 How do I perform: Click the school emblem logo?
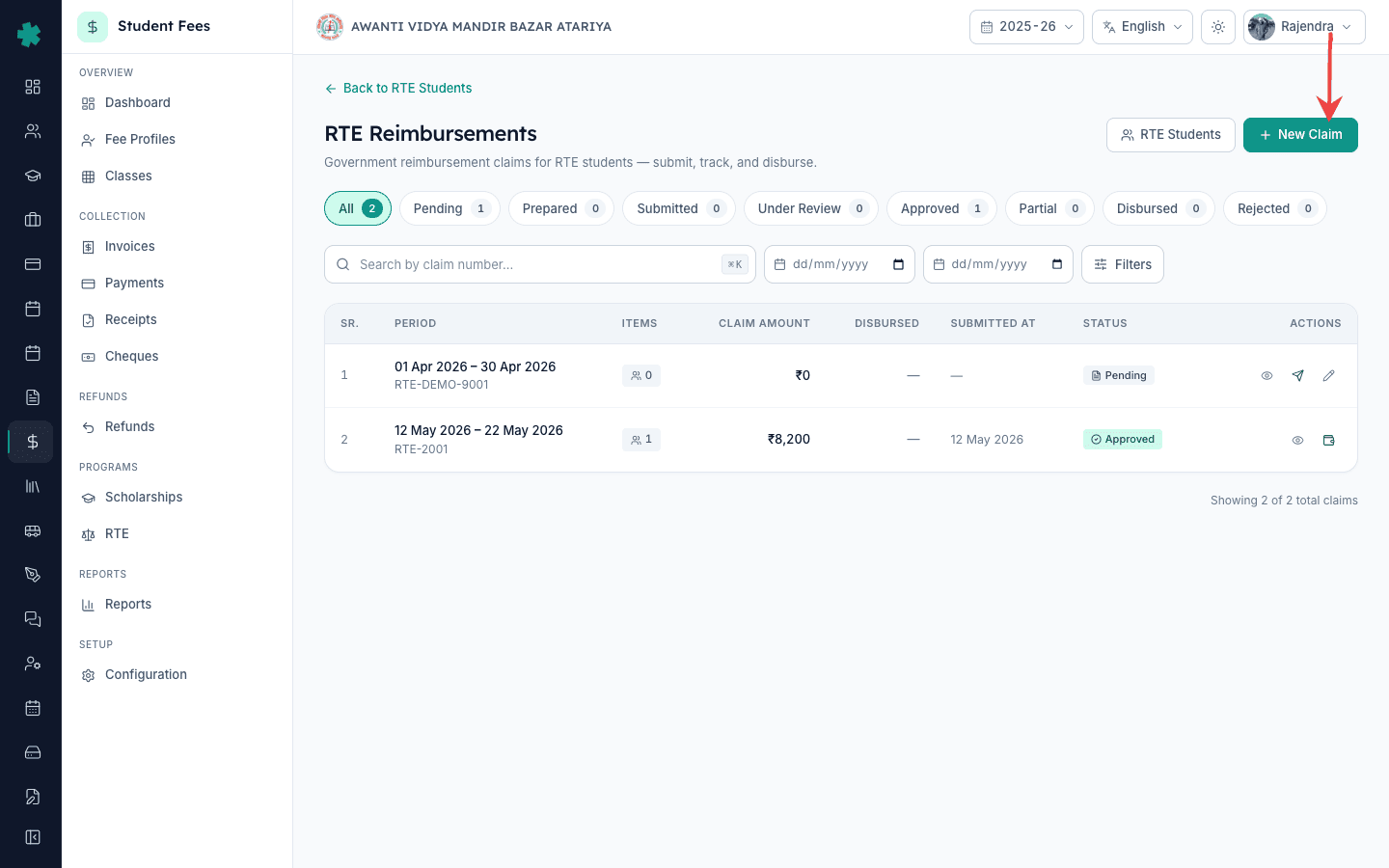tap(330, 27)
